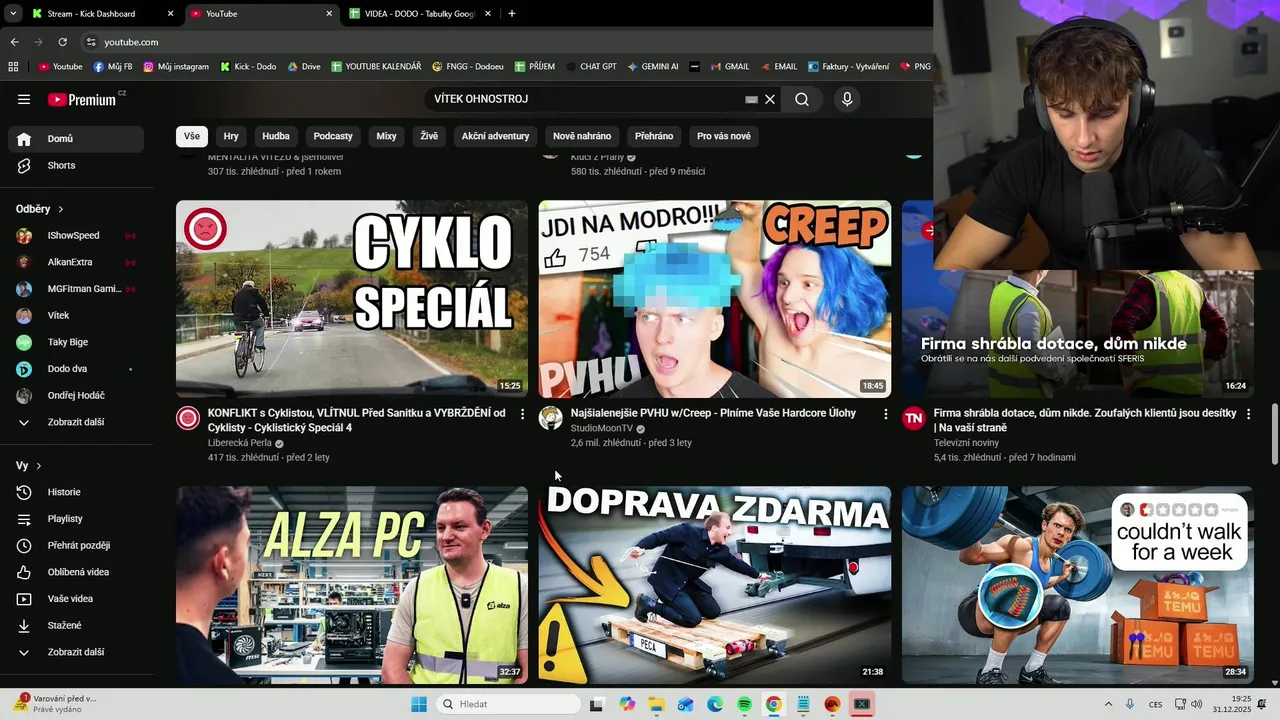Viewport: 1280px width, 720px height.
Task: Select the Hry filter chip
Action: pos(231,136)
